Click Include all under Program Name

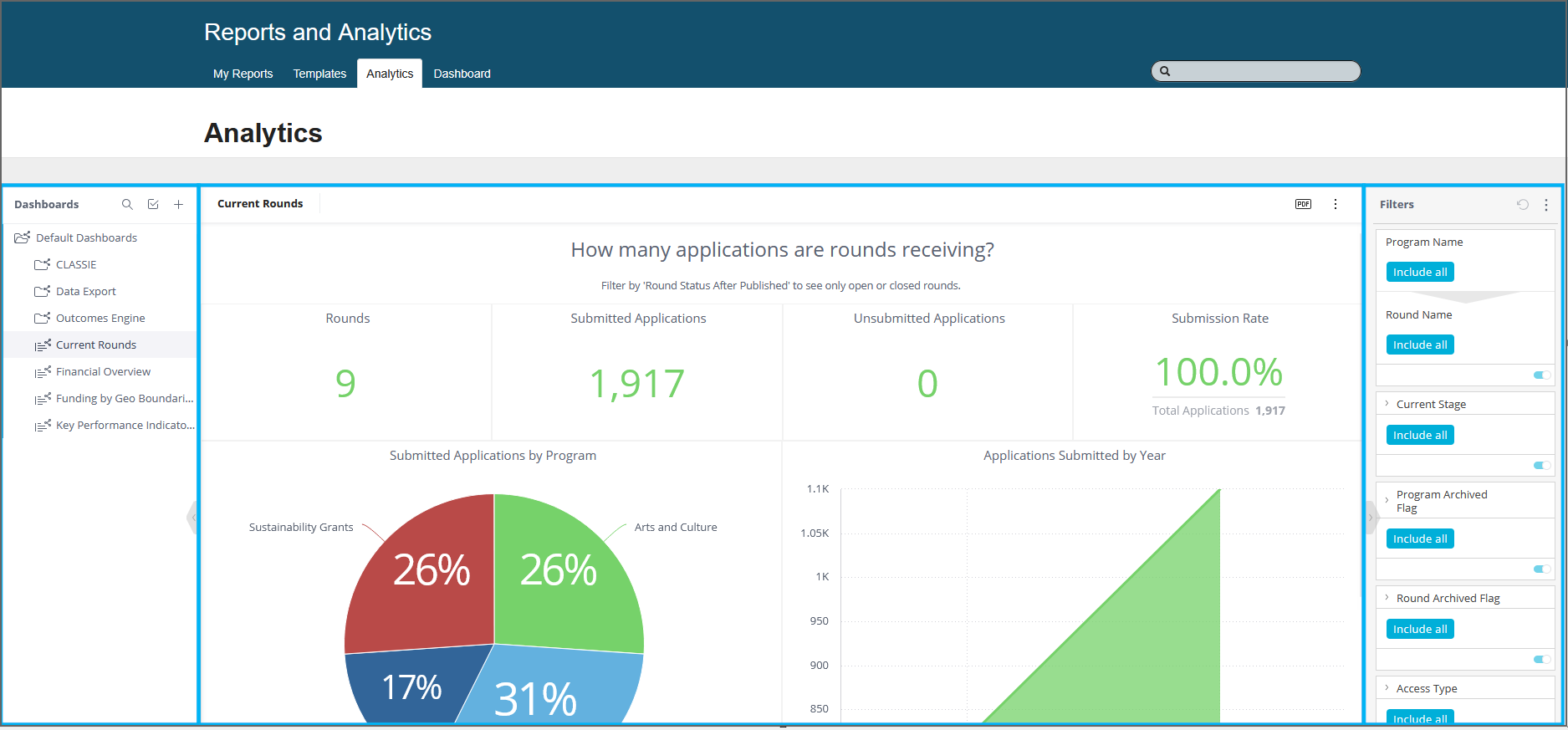coord(1420,273)
